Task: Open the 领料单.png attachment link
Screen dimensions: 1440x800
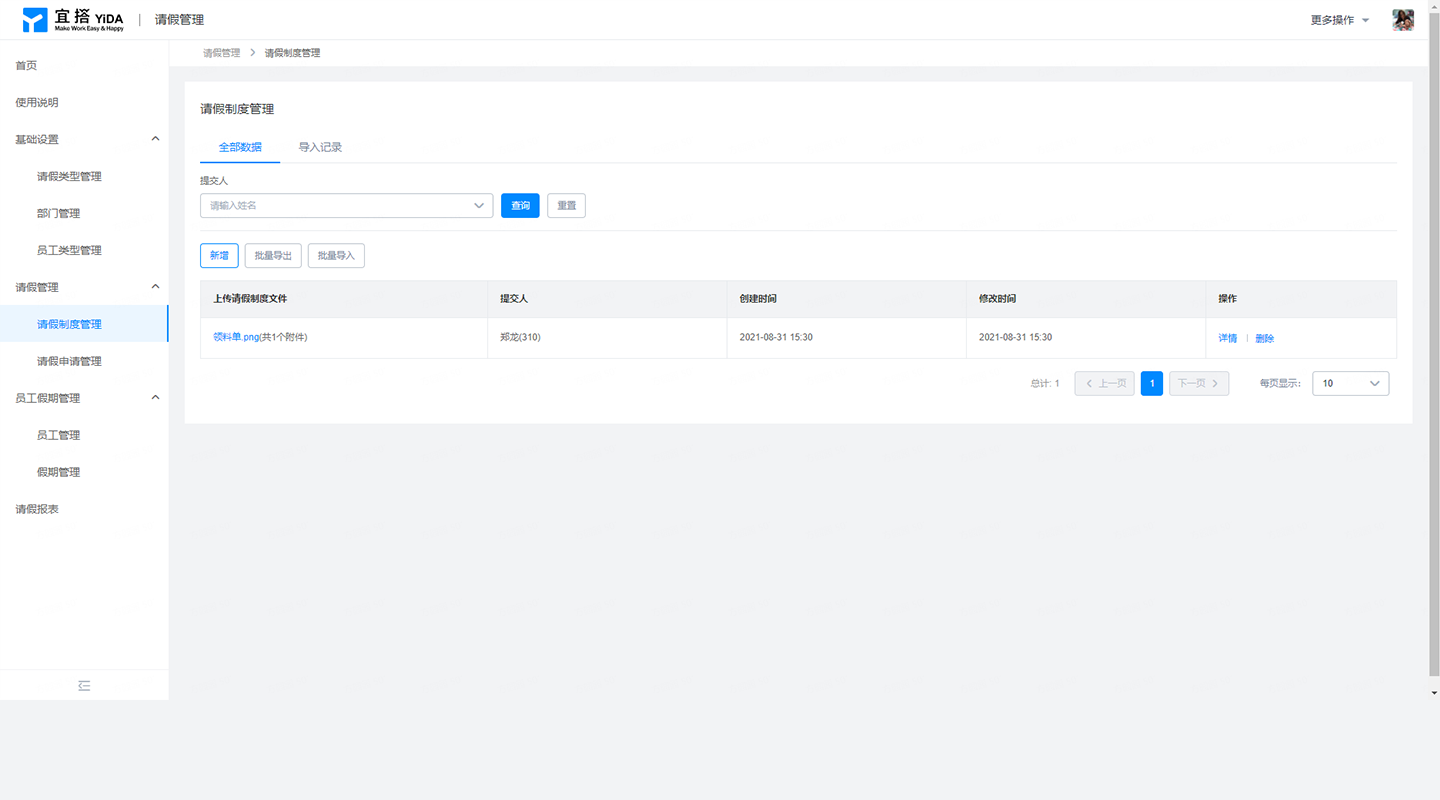Action: [236, 338]
